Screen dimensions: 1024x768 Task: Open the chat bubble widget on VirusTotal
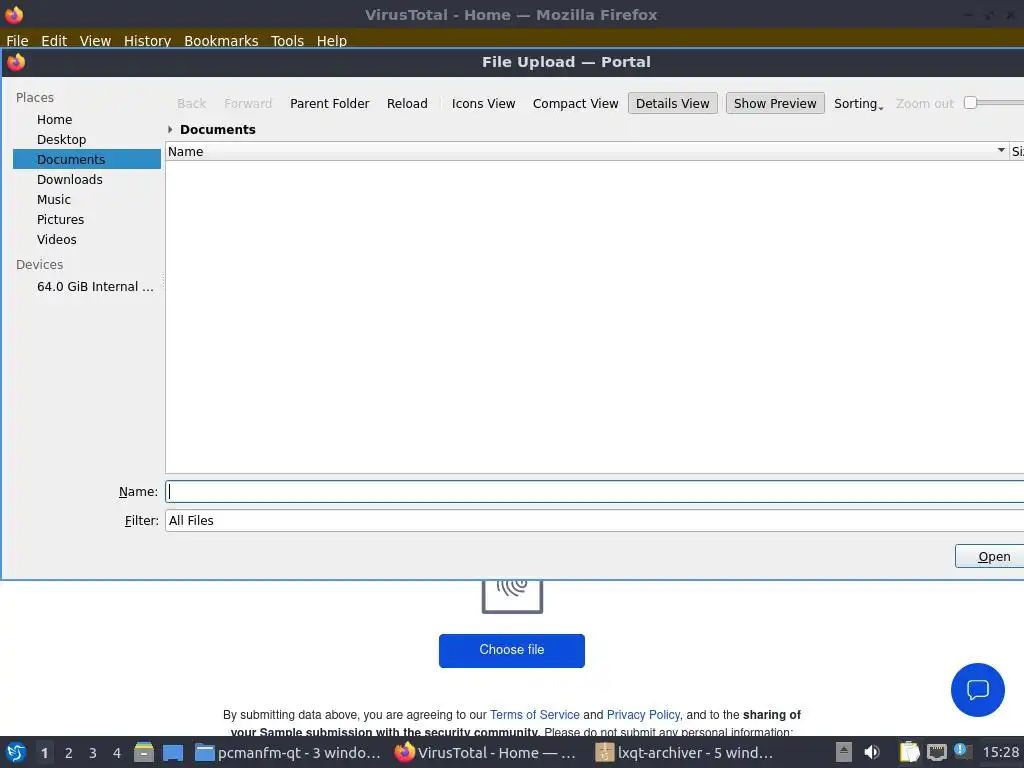pyautogui.click(x=977, y=690)
